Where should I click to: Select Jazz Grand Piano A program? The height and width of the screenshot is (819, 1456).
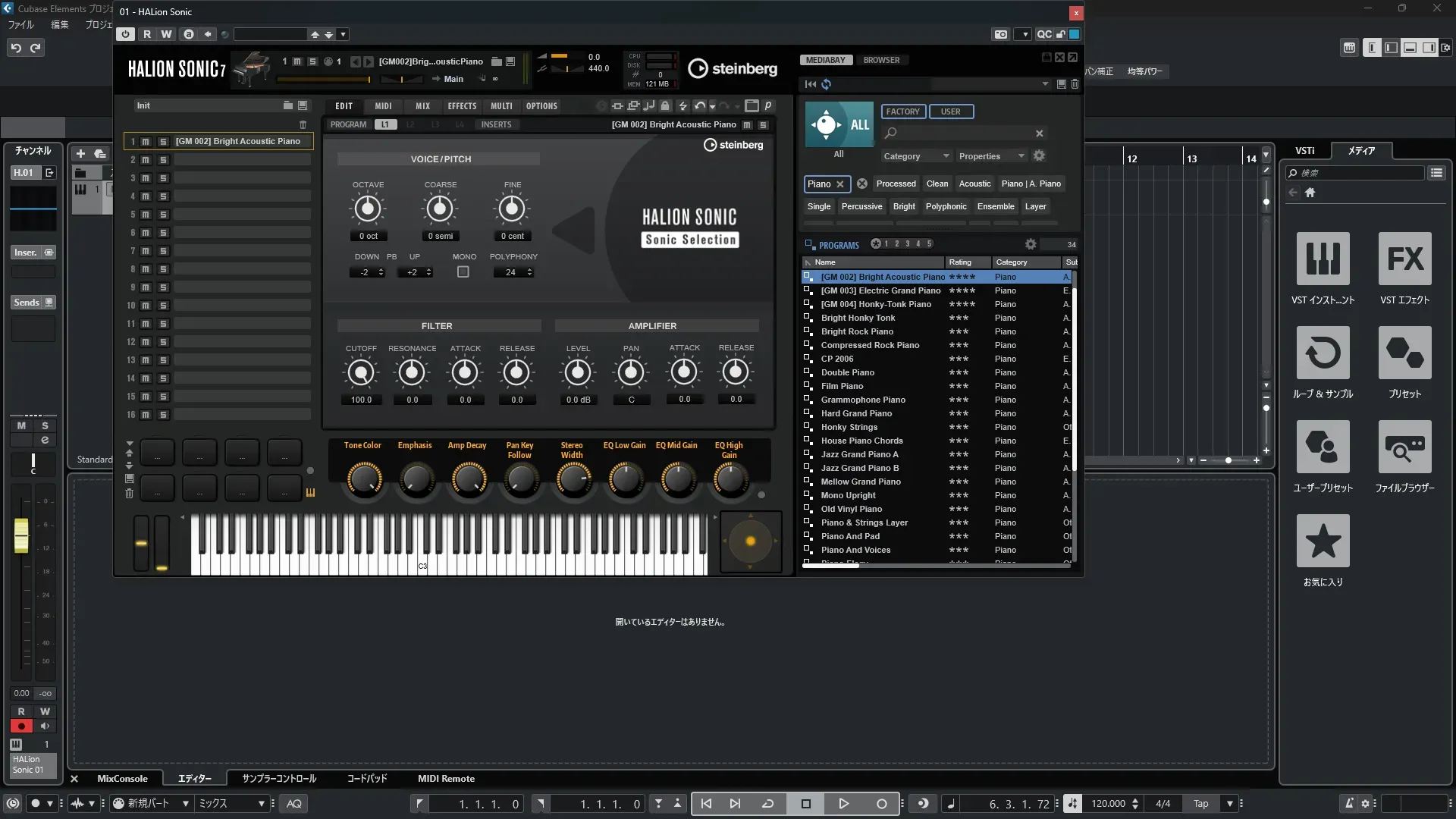(x=859, y=454)
